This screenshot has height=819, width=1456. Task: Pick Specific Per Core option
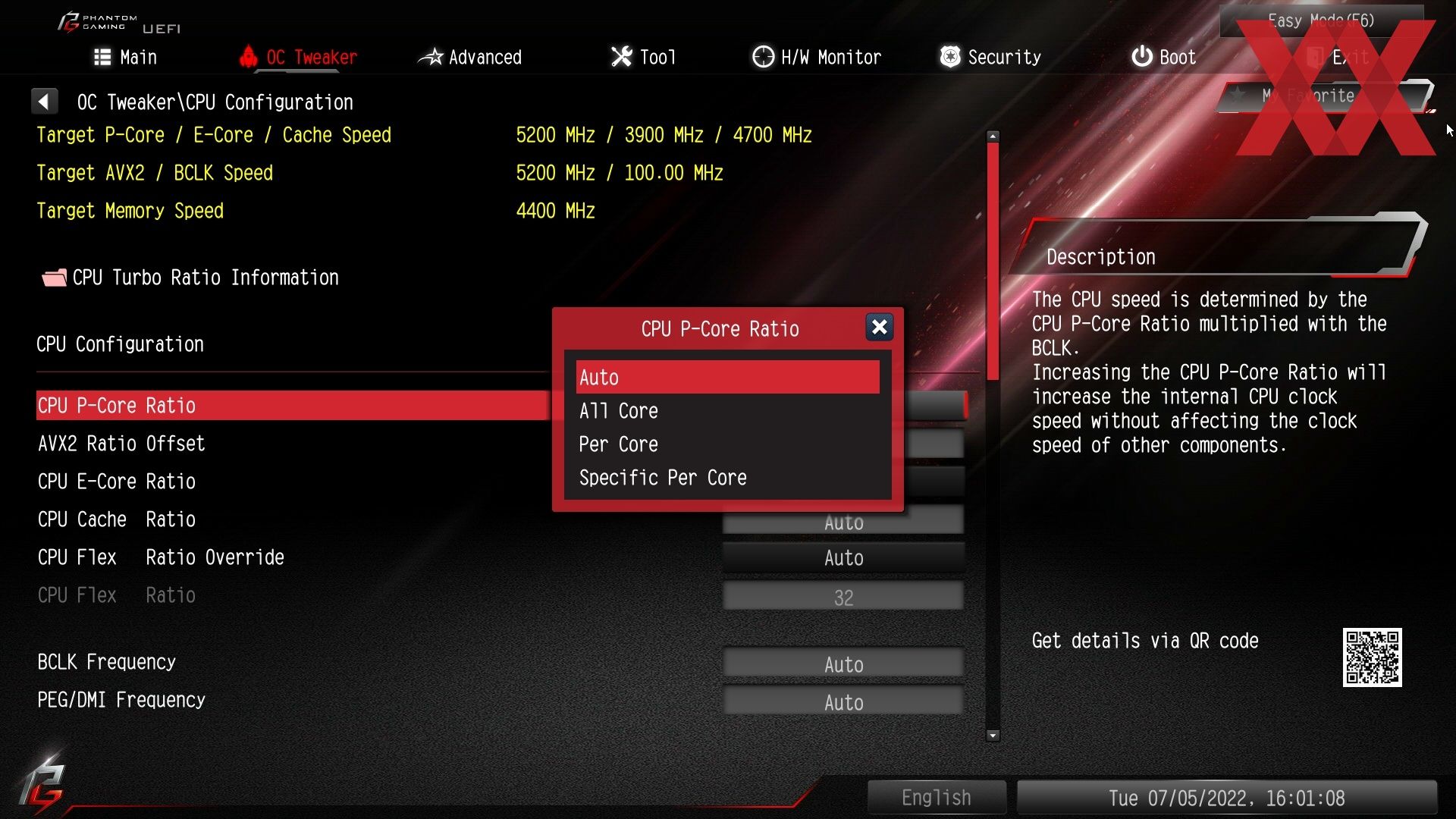coord(727,478)
